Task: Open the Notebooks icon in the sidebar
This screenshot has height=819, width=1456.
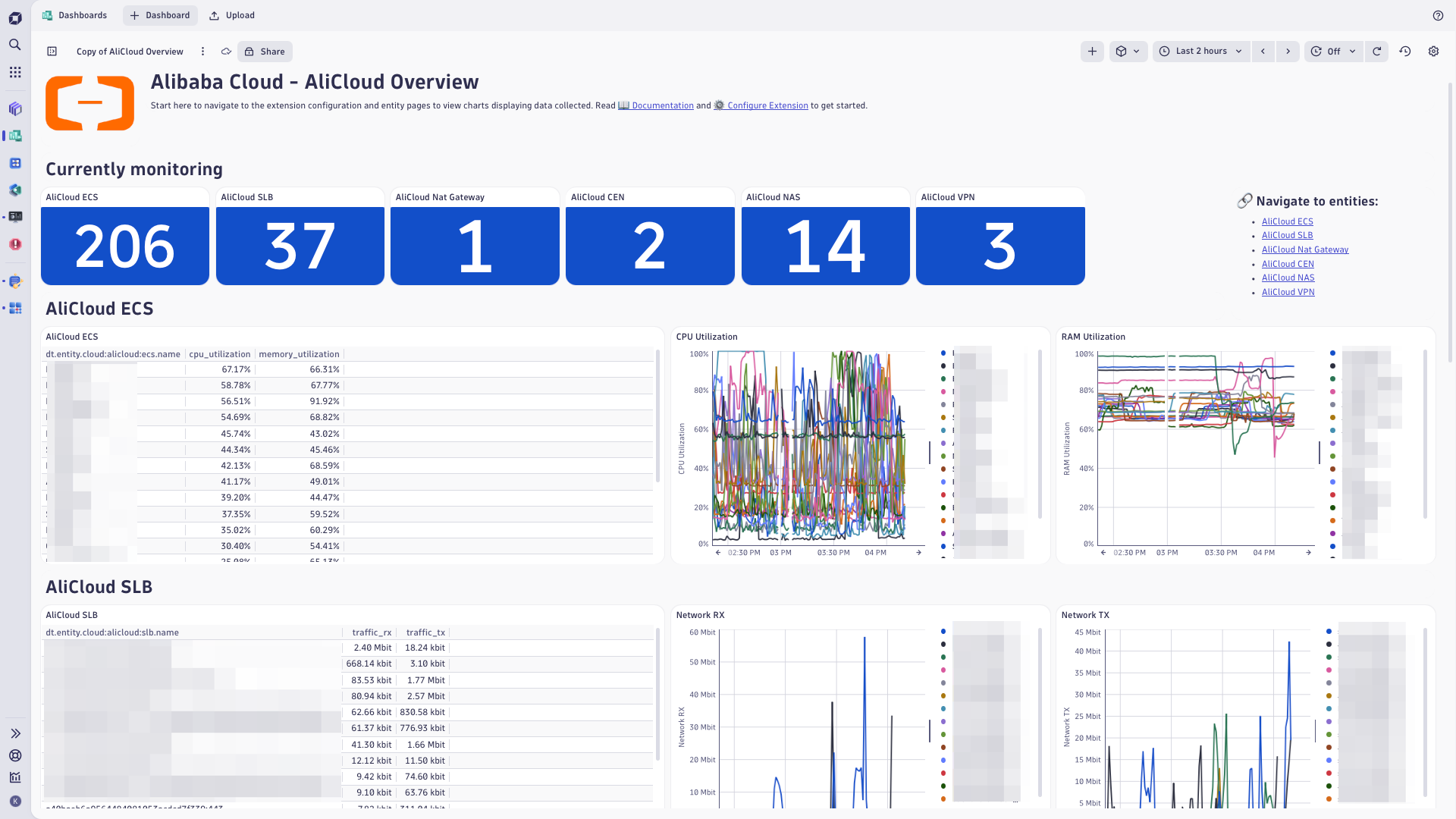Action: click(14, 108)
